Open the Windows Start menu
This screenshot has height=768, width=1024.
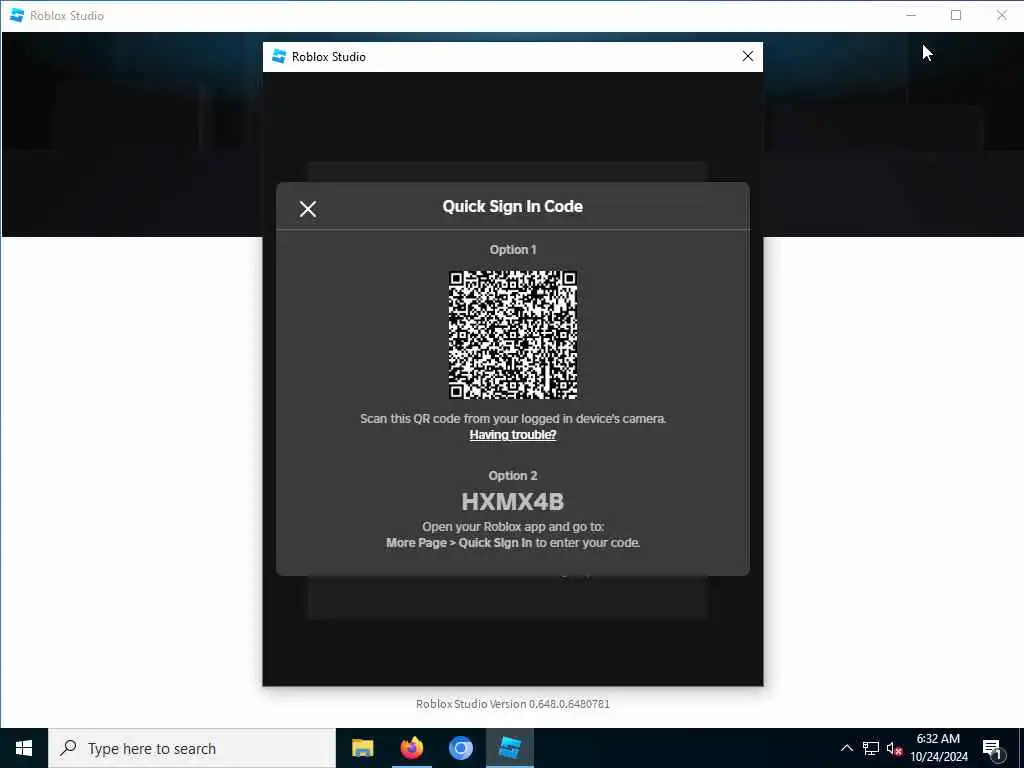click(24, 748)
